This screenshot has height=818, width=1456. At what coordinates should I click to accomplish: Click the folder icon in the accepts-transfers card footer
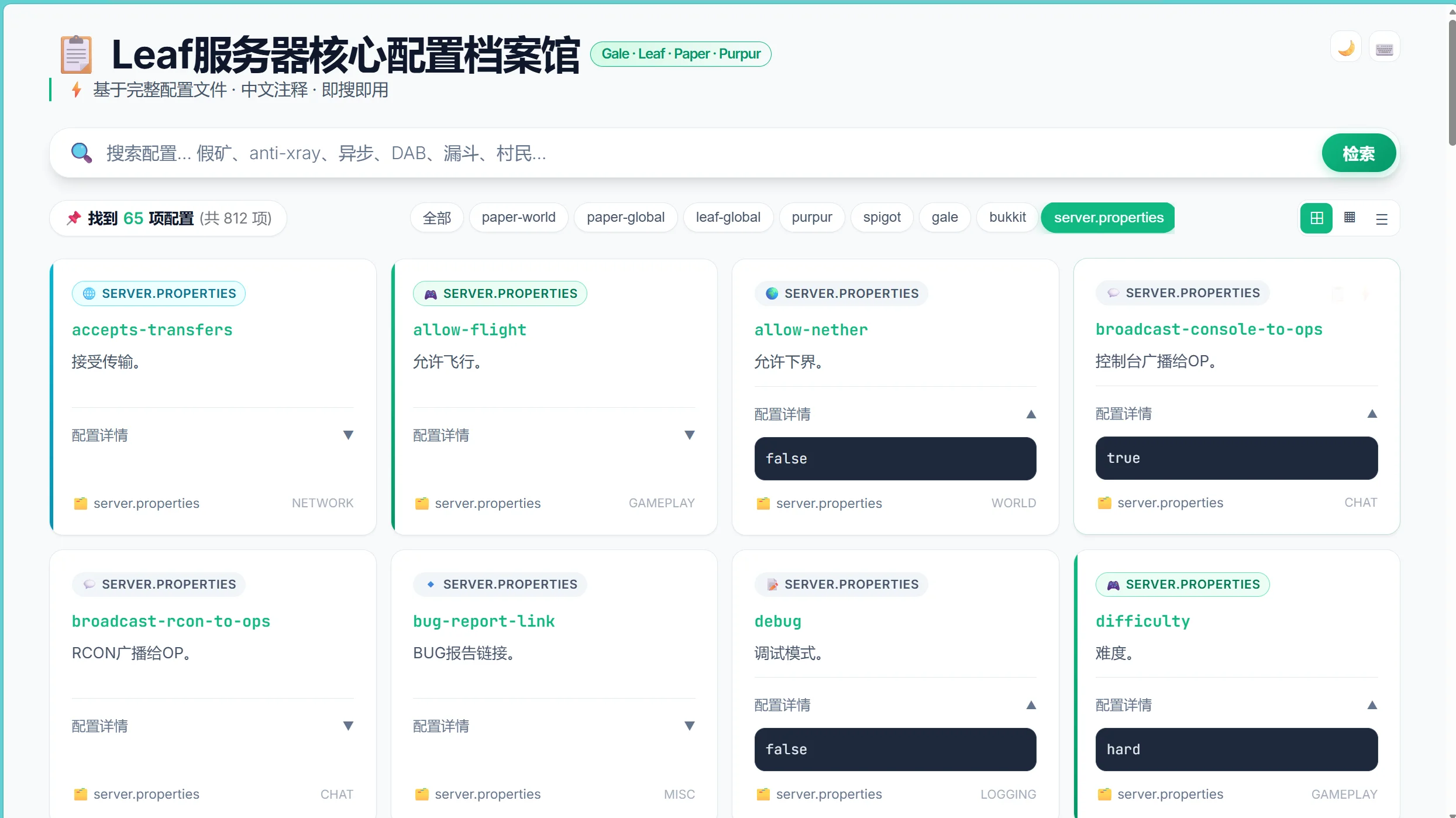pyautogui.click(x=80, y=503)
